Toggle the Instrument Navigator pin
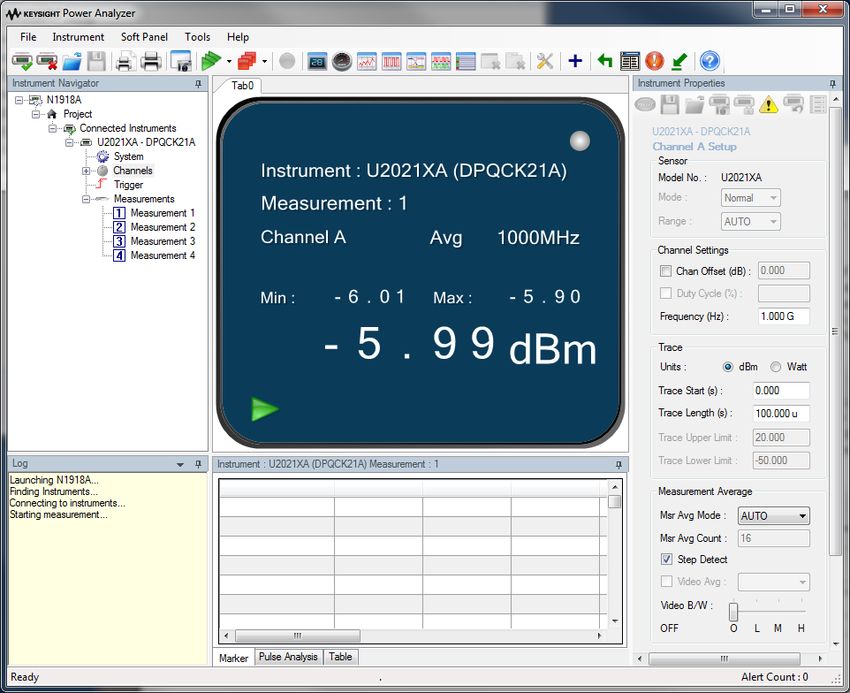 pyautogui.click(x=198, y=84)
